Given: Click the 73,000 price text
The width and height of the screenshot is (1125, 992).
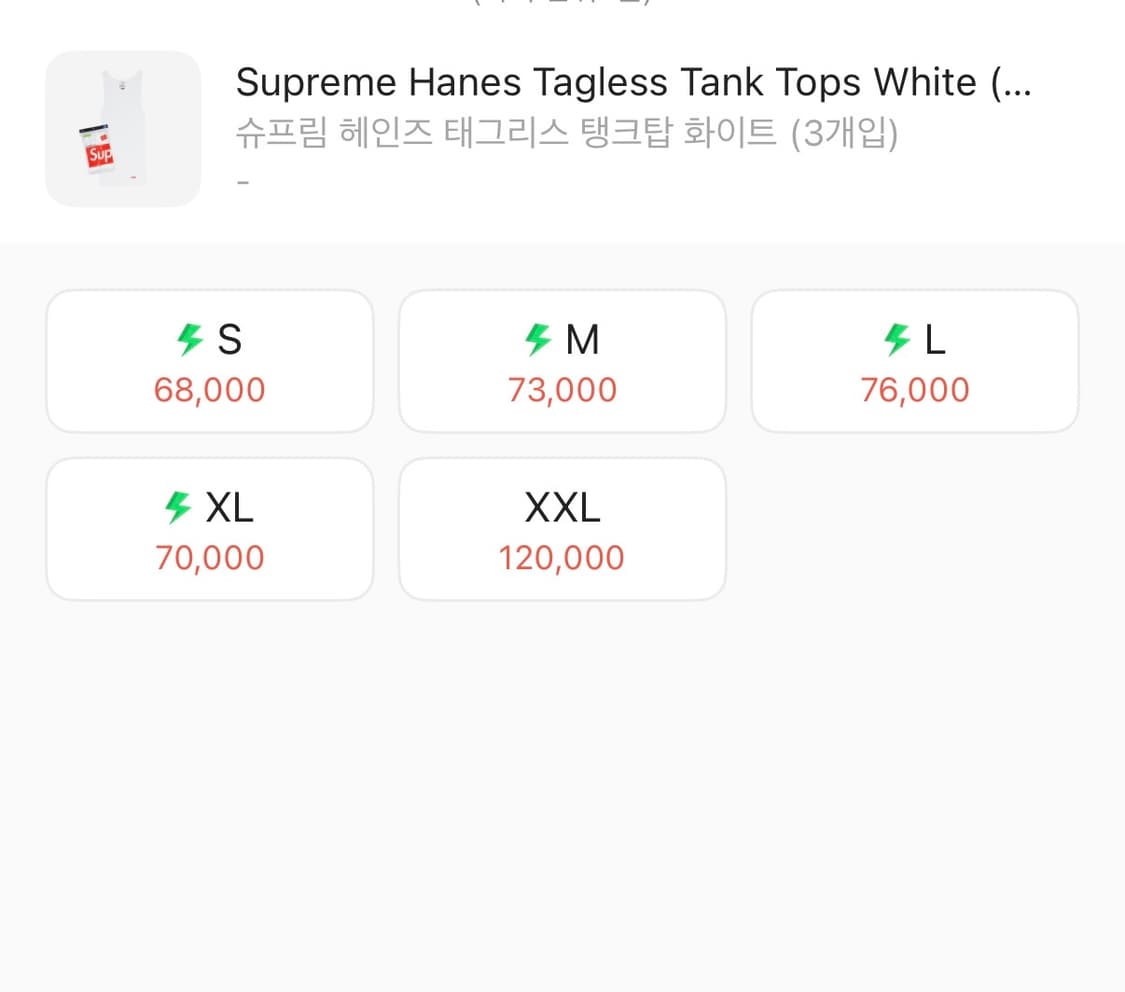Looking at the screenshot, I should 562,390.
